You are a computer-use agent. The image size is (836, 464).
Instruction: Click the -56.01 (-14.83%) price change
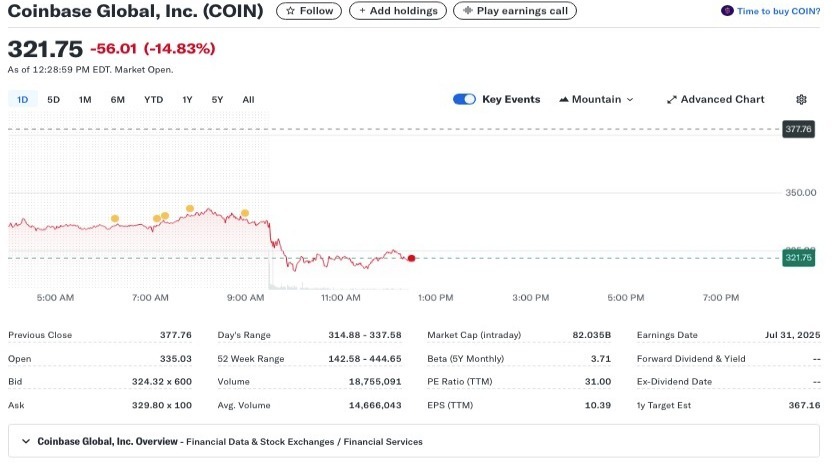(152, 49)
